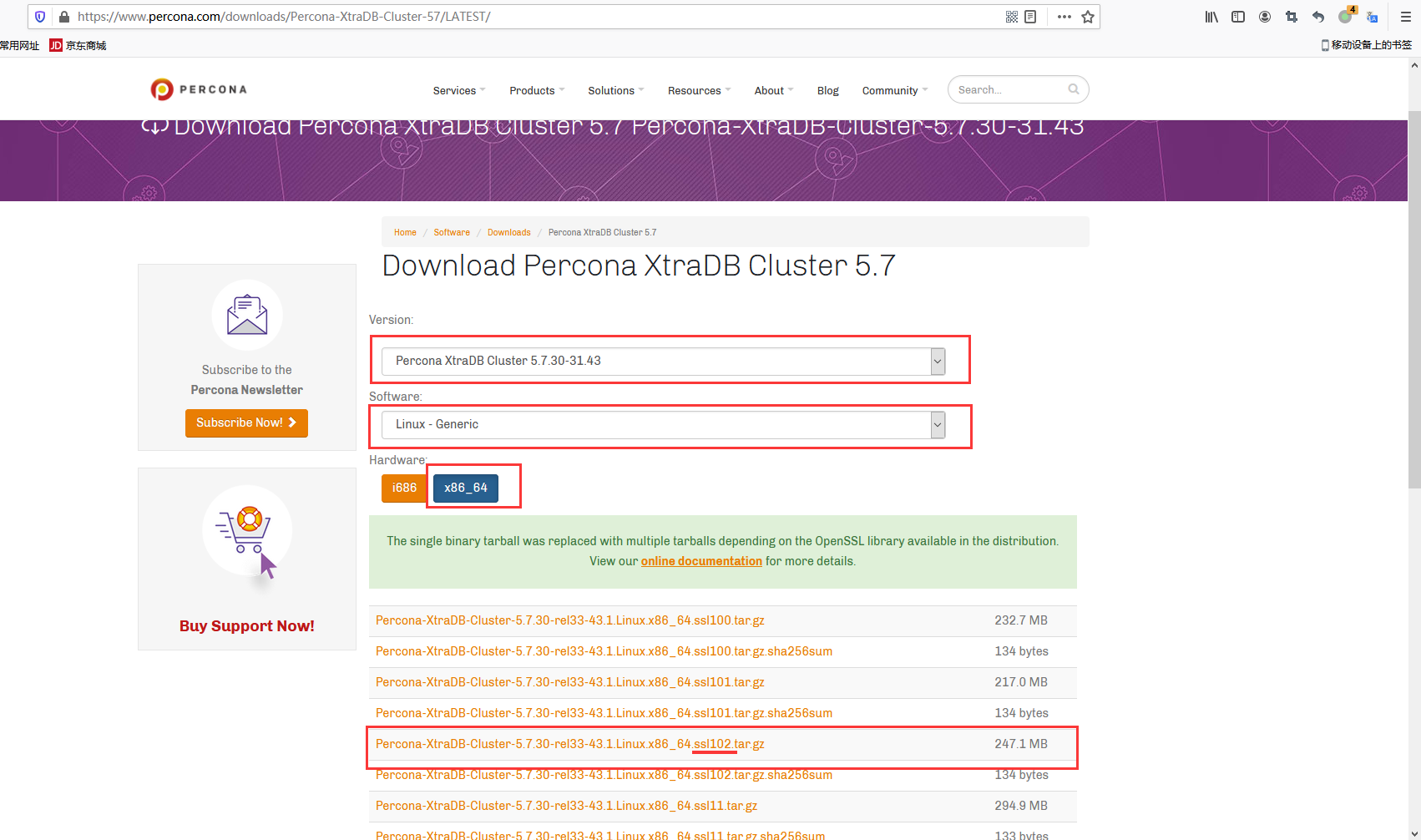Open Firefox account icon
Screen dimensions: 1421x840
pos(1265,17)
